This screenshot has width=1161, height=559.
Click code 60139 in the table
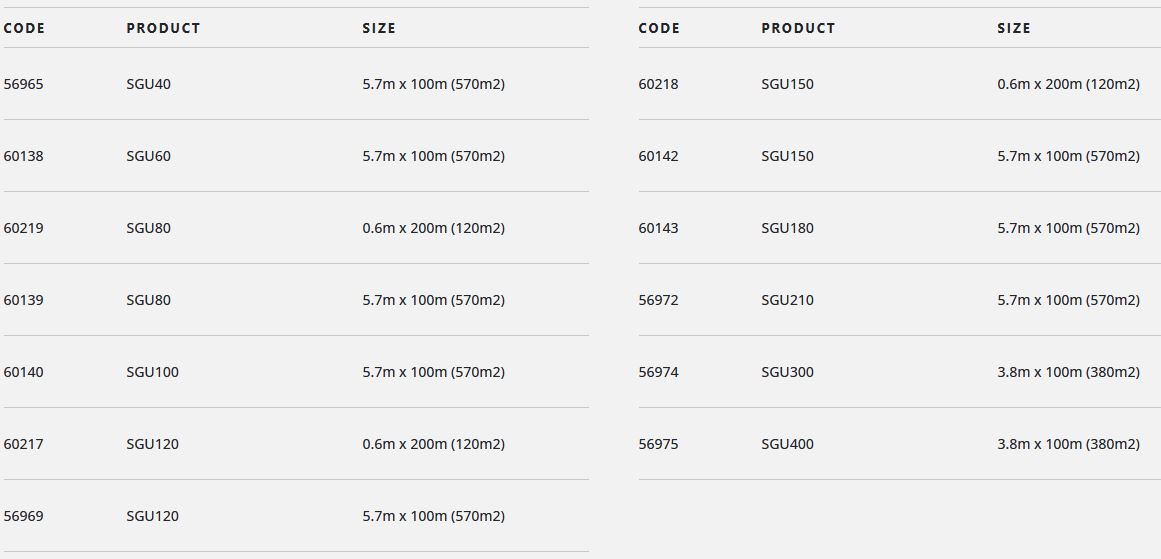[24, 300]
